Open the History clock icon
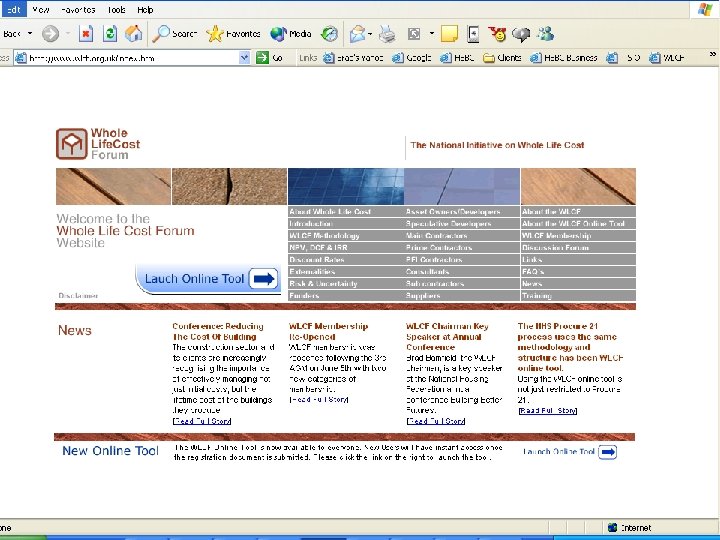The image size is (720, 540). point(329,34)
